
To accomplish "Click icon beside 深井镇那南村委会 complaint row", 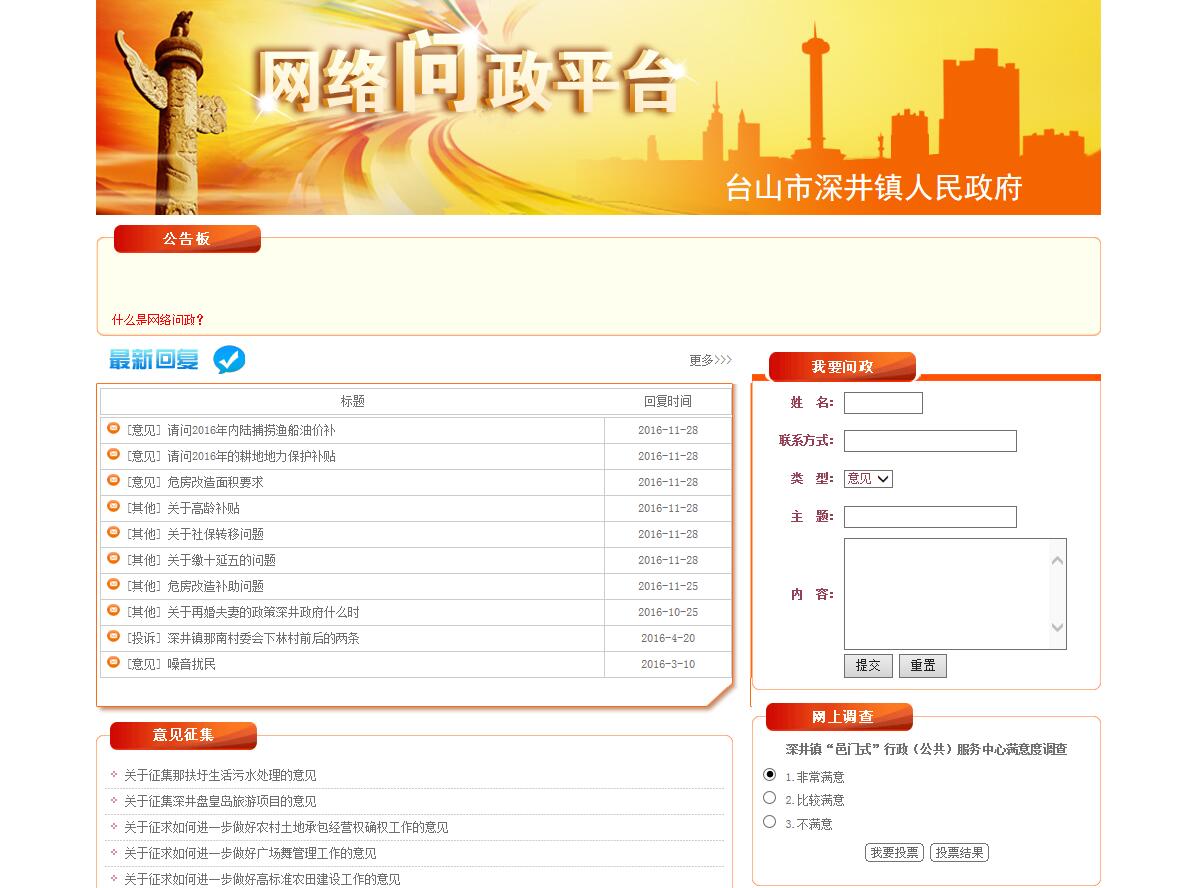I will tap(114, 637).
